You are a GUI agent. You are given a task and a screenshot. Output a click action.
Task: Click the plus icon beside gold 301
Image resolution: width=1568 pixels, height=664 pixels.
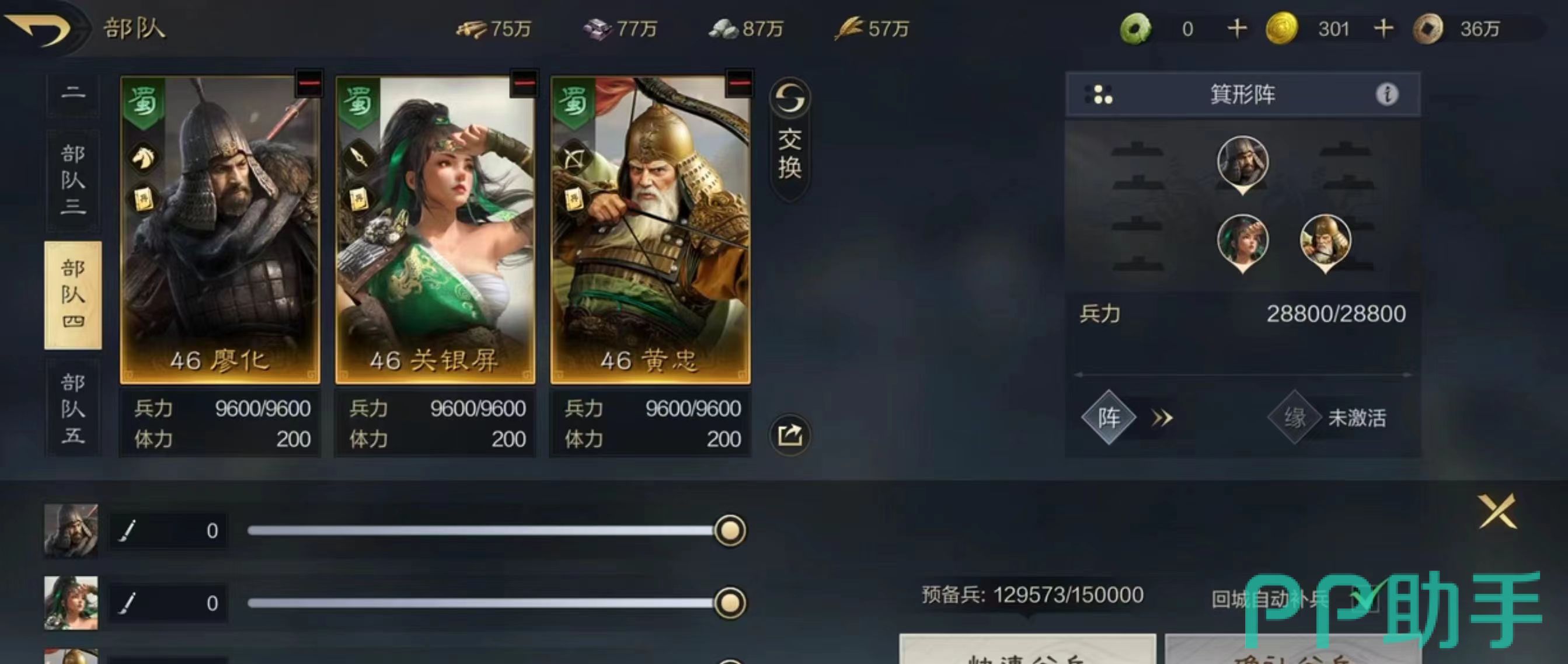click(x=1384, y=28)
